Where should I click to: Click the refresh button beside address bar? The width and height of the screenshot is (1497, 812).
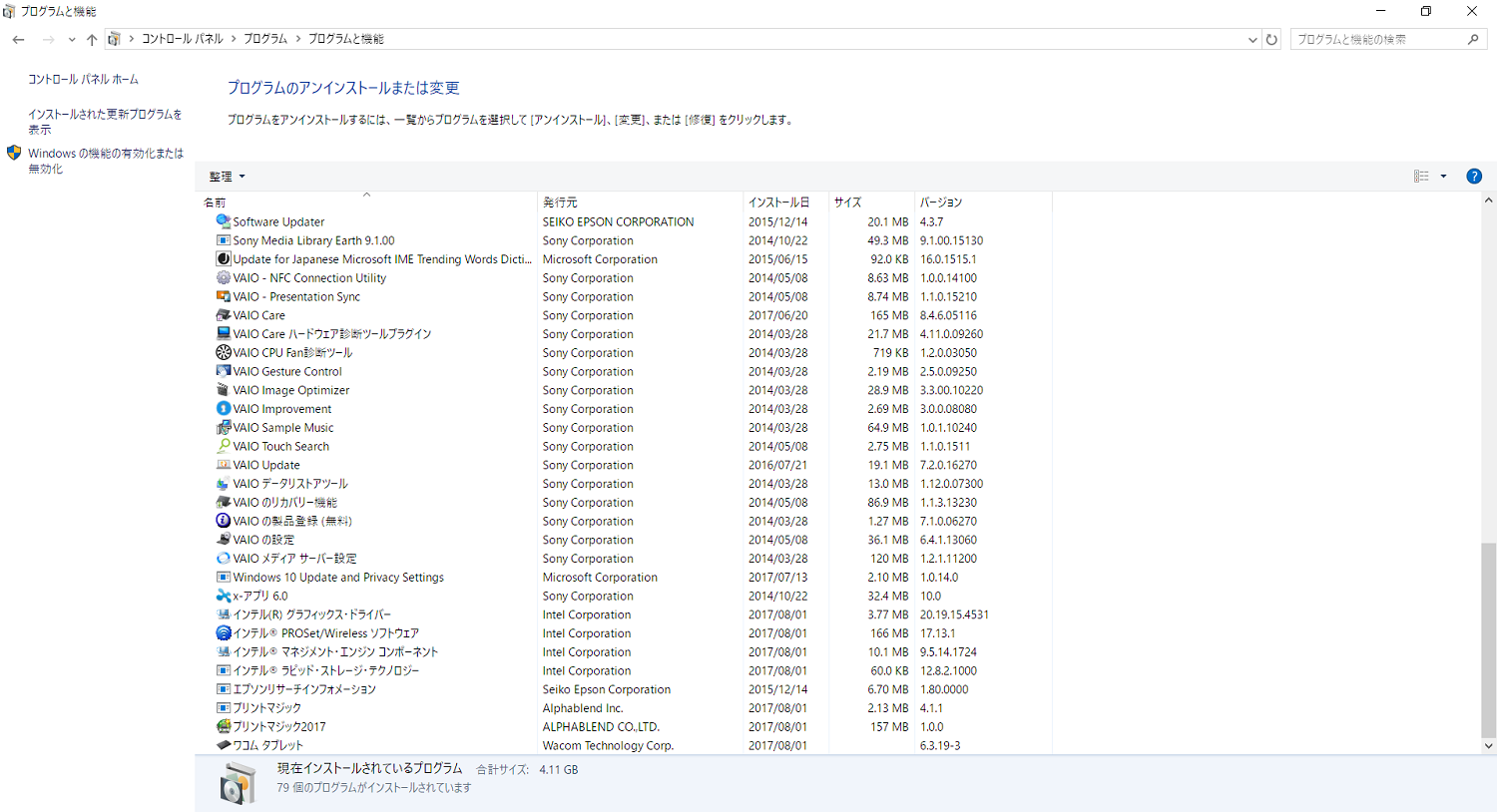coord(1271,40)
